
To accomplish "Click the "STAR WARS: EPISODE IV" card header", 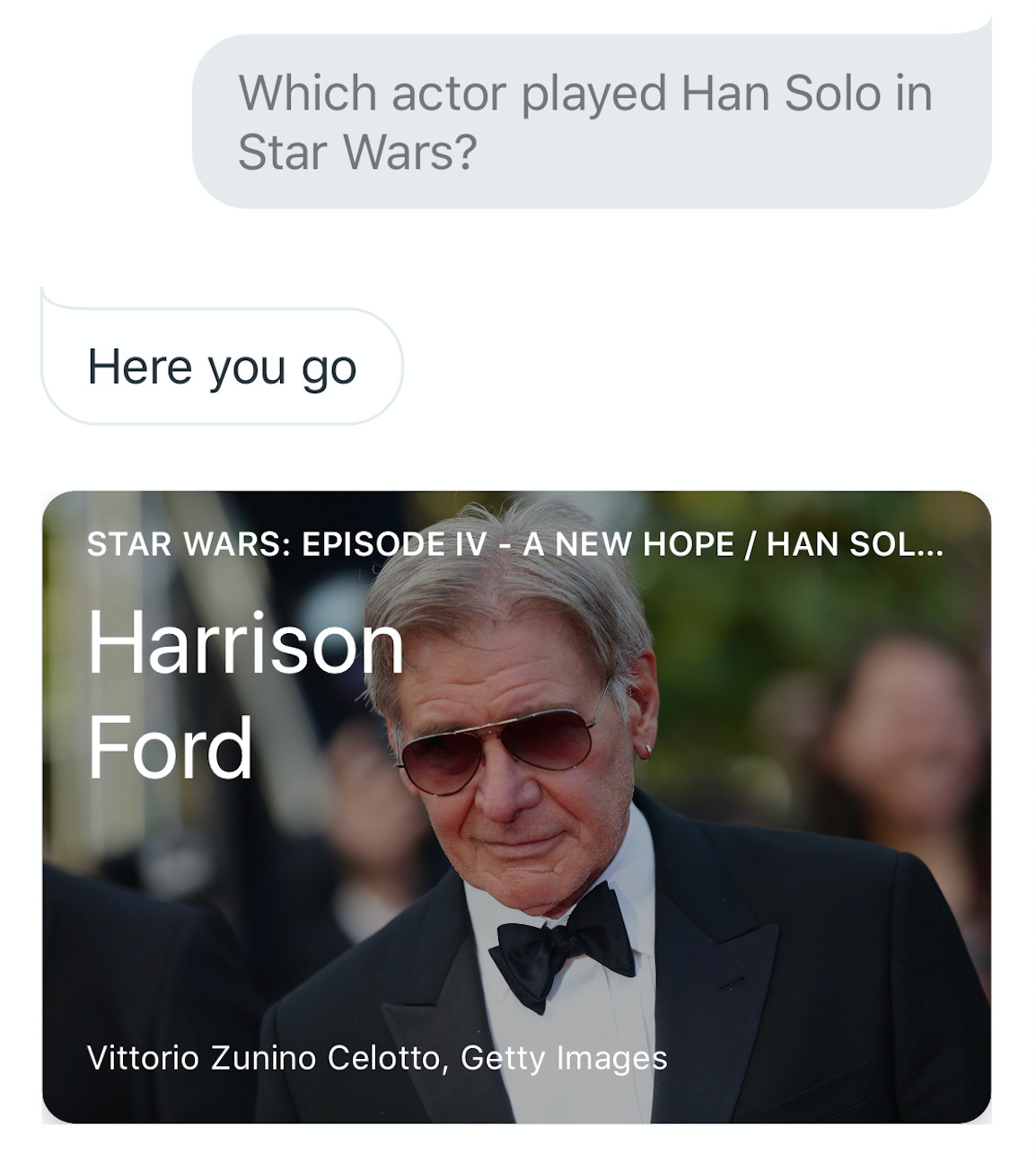I will point(286,544).
